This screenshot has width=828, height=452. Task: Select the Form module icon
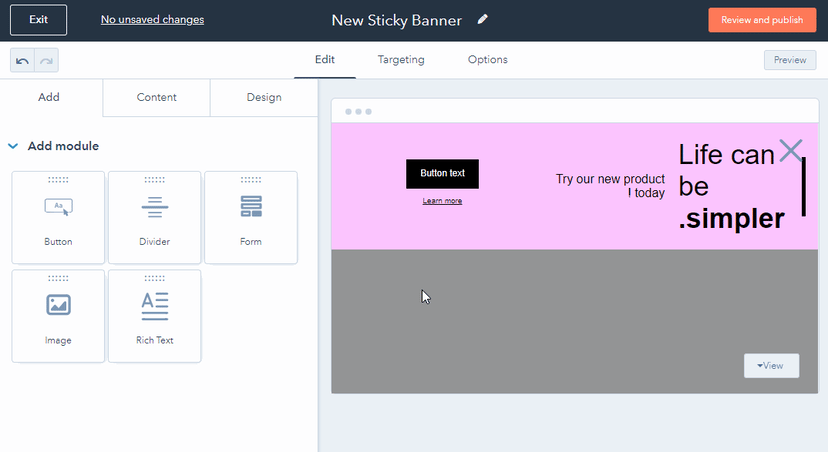[251, 206]
